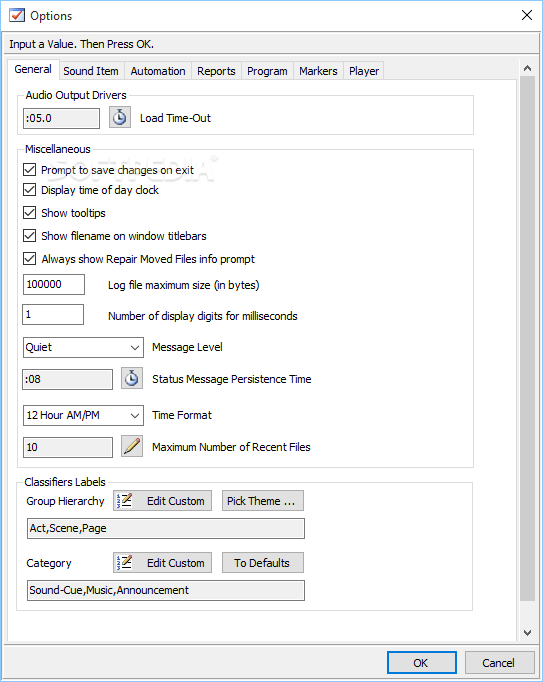Click the milliseconds display digits field
This screenshot has width=543, height=682.
click(53, 314)
